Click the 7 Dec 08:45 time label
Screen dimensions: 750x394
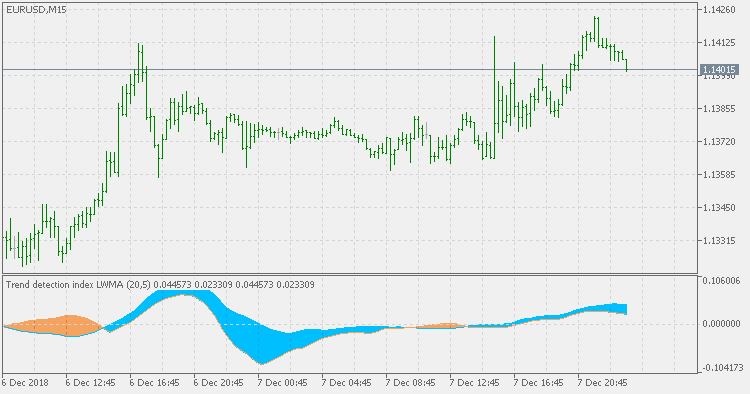[410, 383]
